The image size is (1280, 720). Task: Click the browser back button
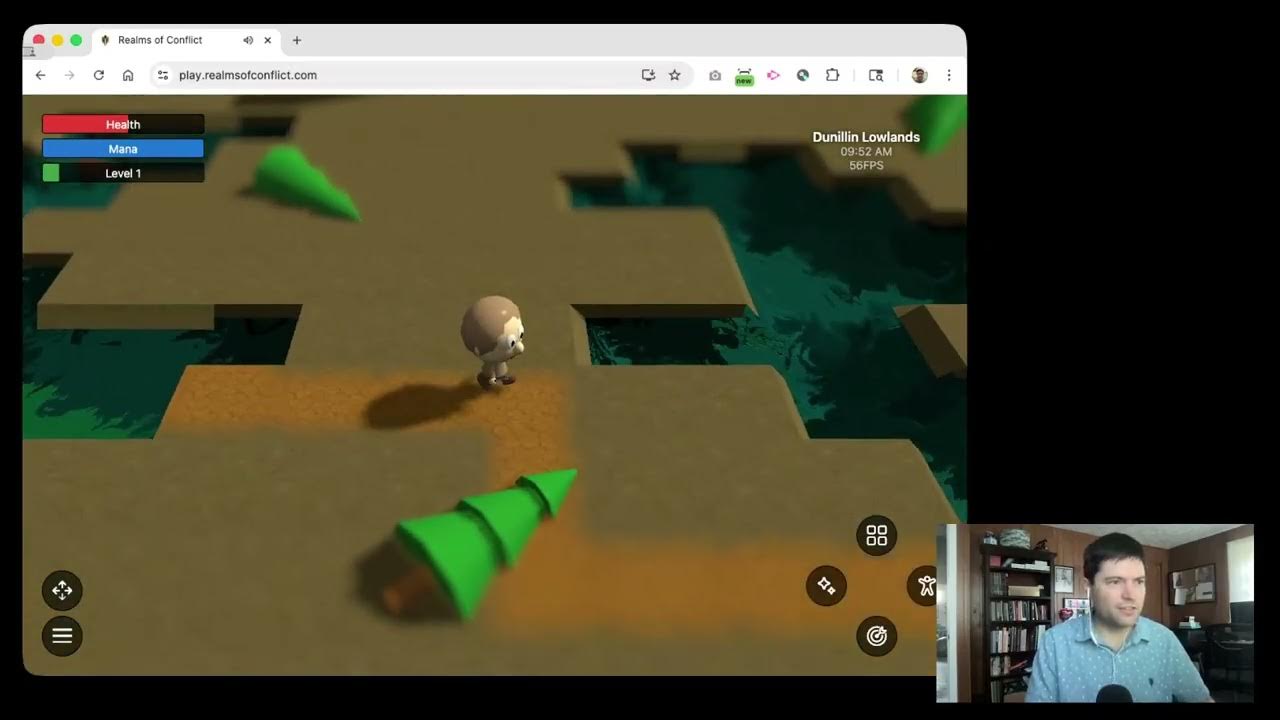(x=40, y=75)
